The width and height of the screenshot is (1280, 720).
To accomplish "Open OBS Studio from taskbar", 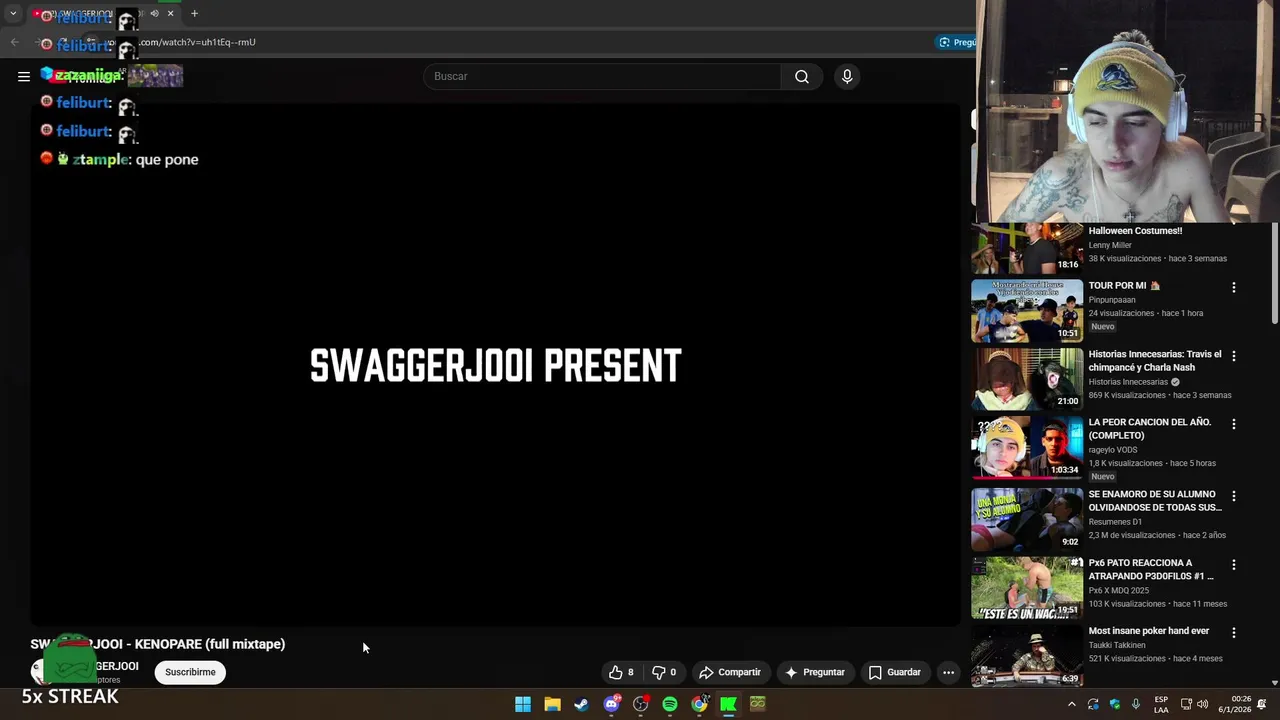I will point(640,704).
